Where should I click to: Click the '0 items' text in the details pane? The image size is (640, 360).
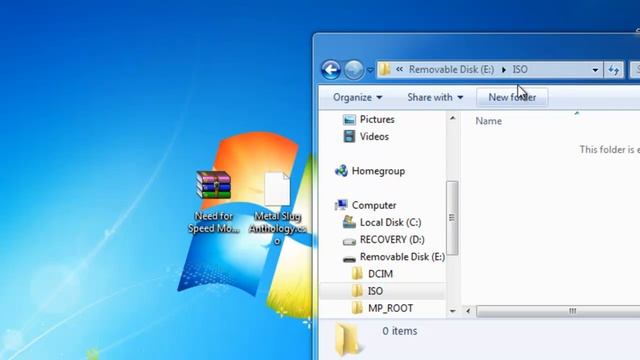point(400,331)
